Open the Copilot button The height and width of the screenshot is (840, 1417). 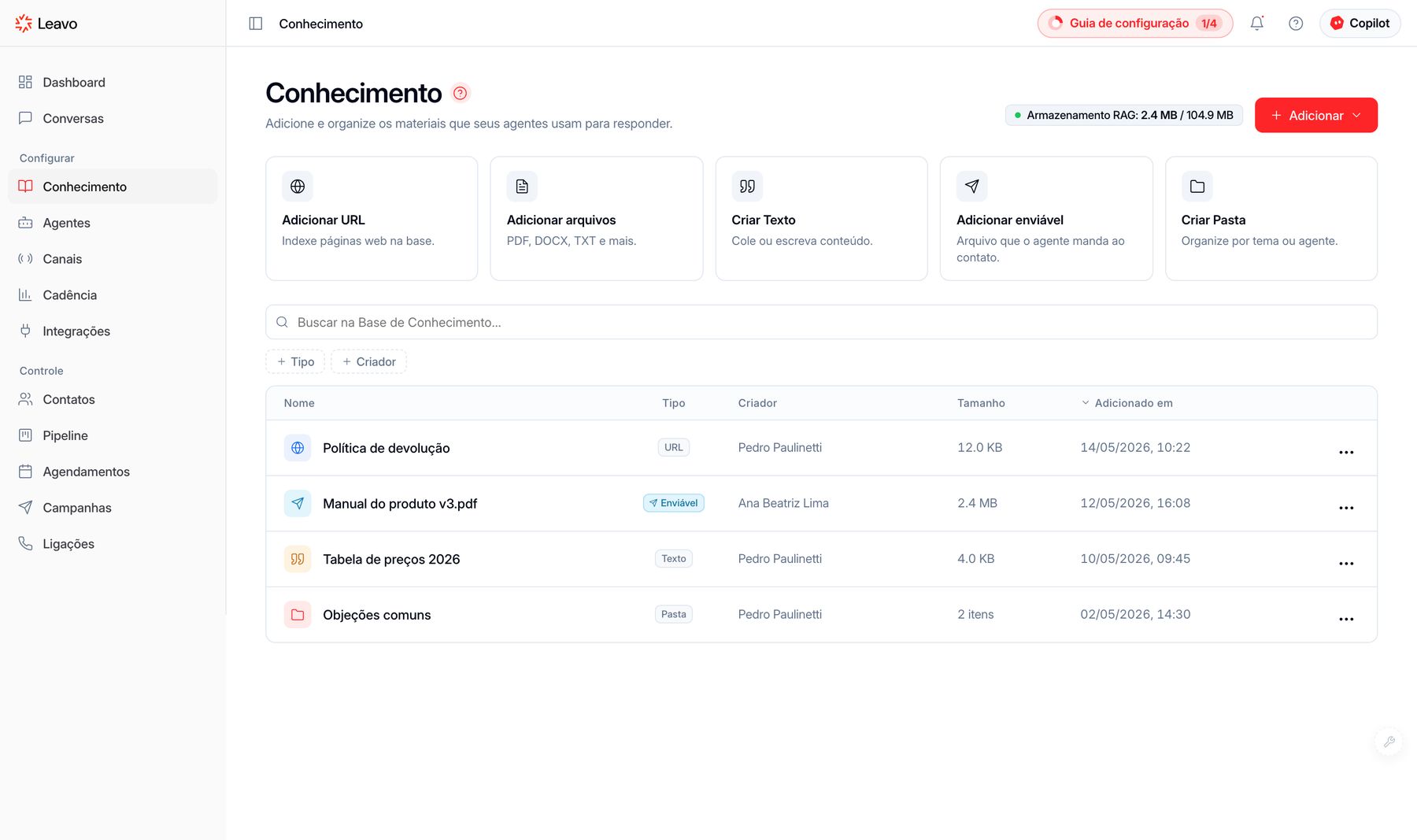(1360, 24)
